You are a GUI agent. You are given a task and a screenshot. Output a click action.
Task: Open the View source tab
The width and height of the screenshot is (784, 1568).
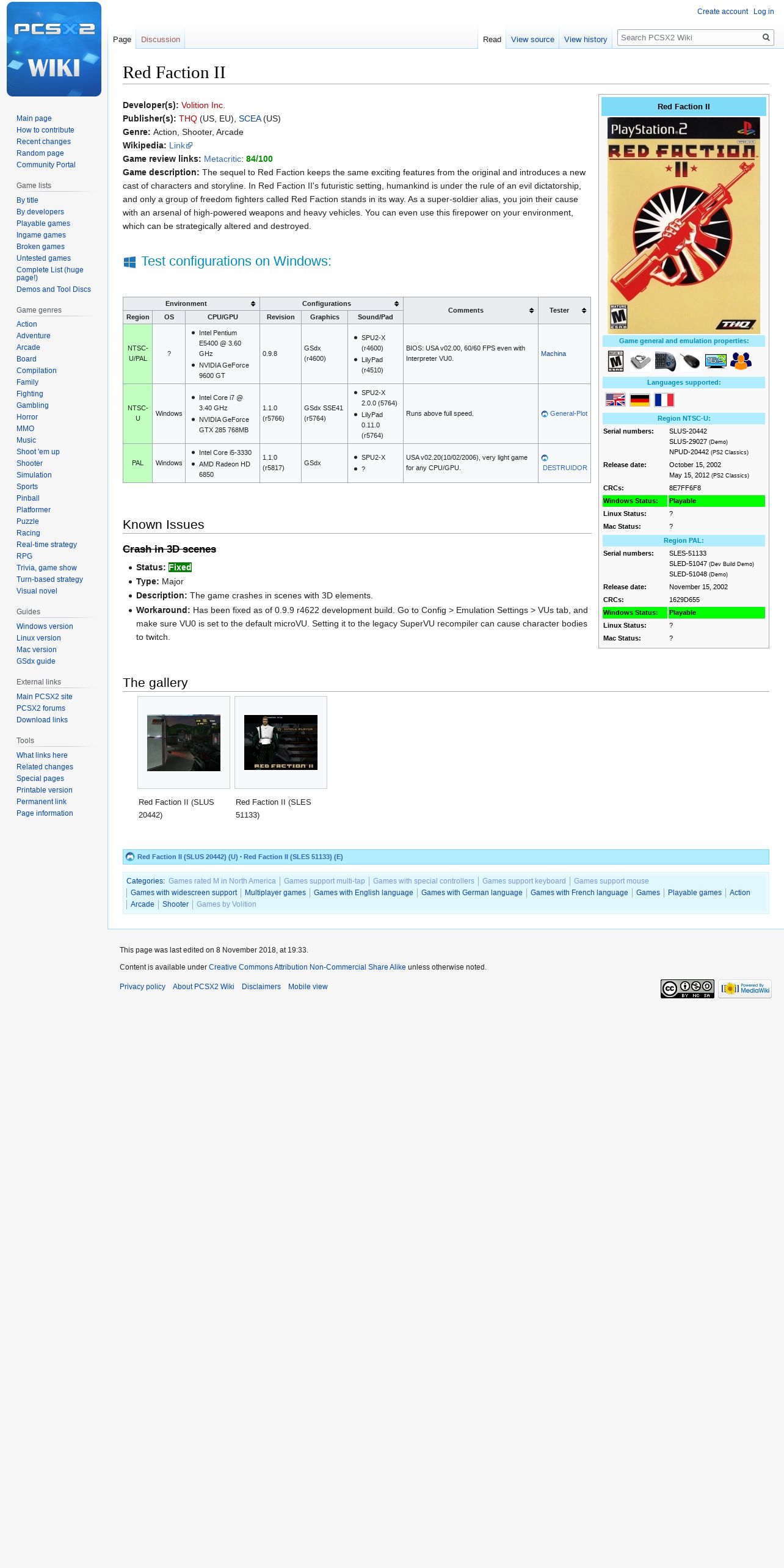pyautogui.click(x=532, y=39)
